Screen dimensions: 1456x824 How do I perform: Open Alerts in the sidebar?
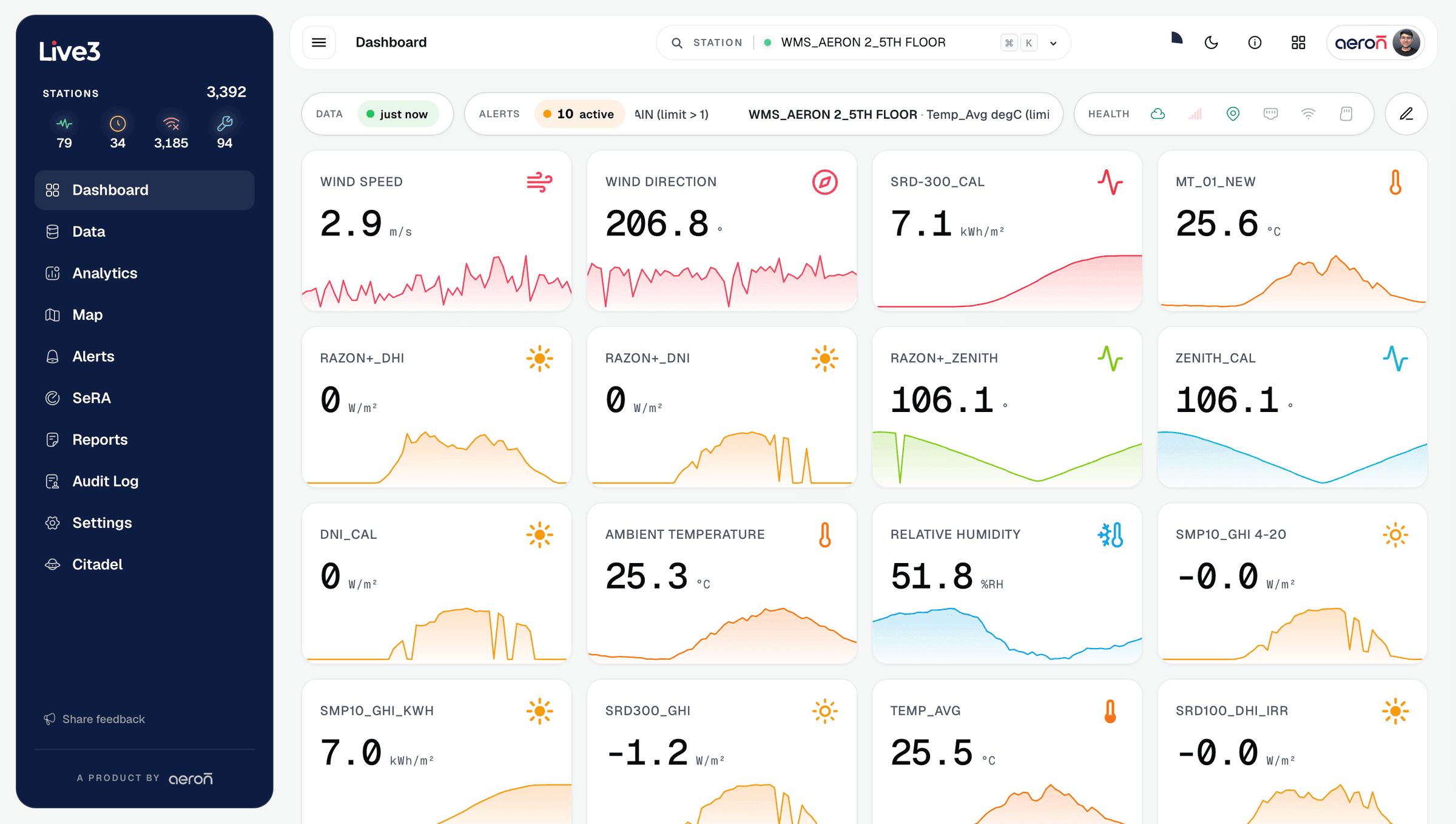point(144,357)
